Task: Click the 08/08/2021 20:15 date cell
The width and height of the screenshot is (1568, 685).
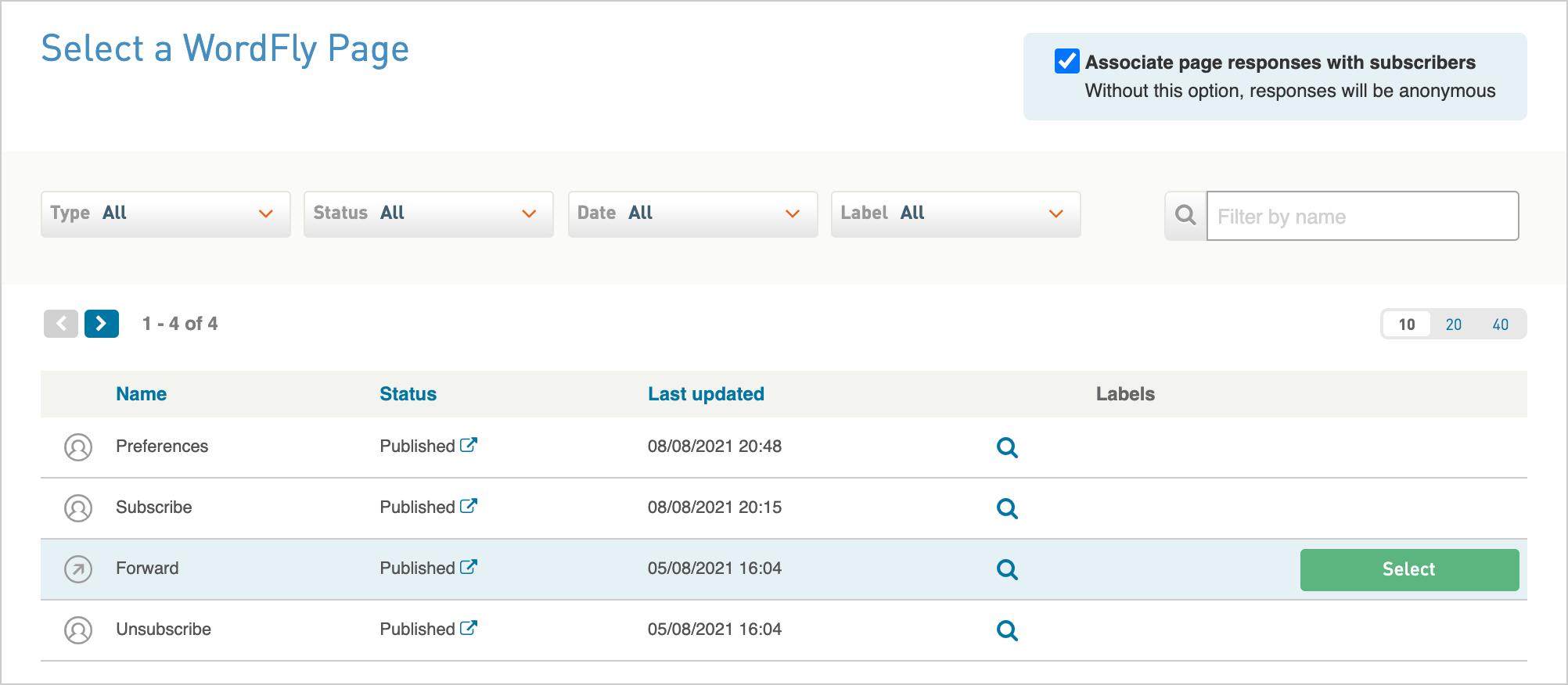Action: tap(714, 507)
